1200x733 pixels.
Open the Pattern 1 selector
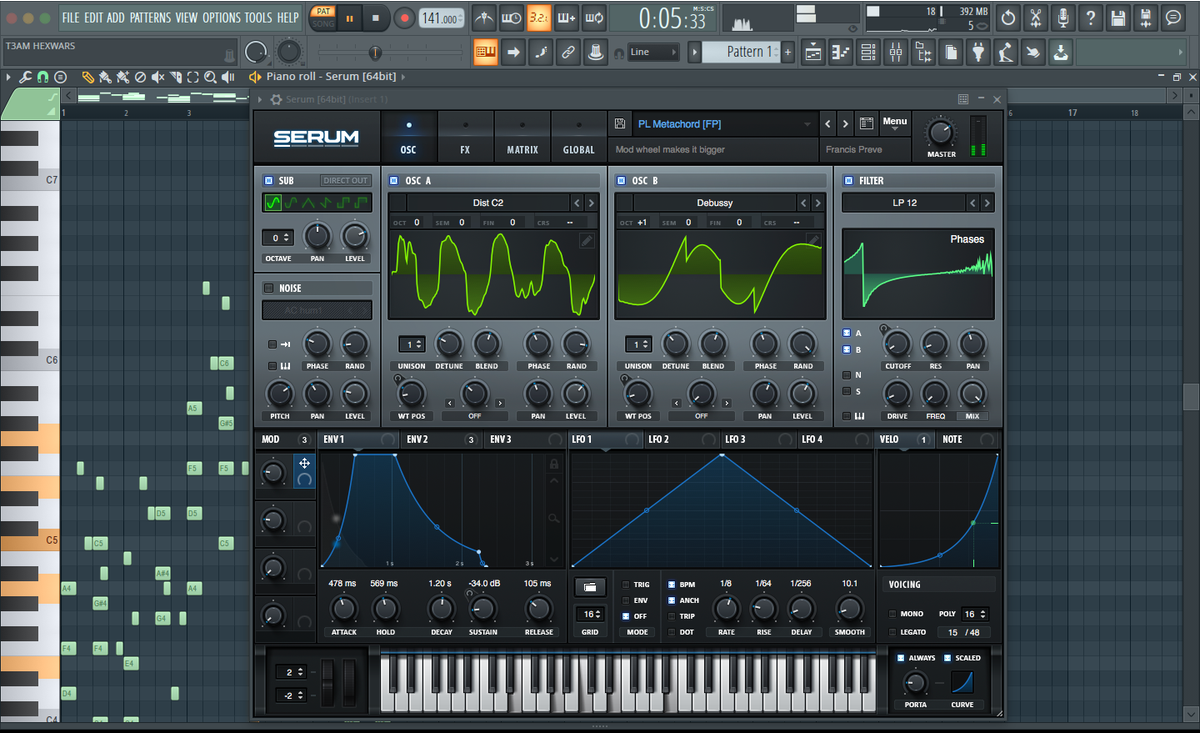(741, 52)
